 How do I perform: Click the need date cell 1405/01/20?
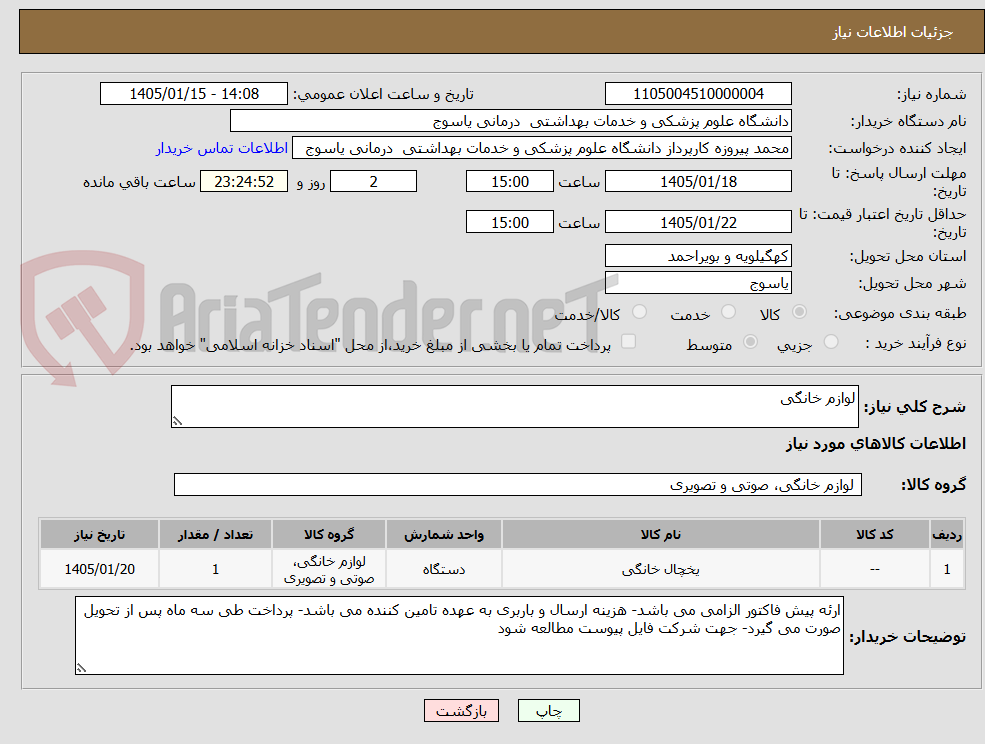(99, 569)
